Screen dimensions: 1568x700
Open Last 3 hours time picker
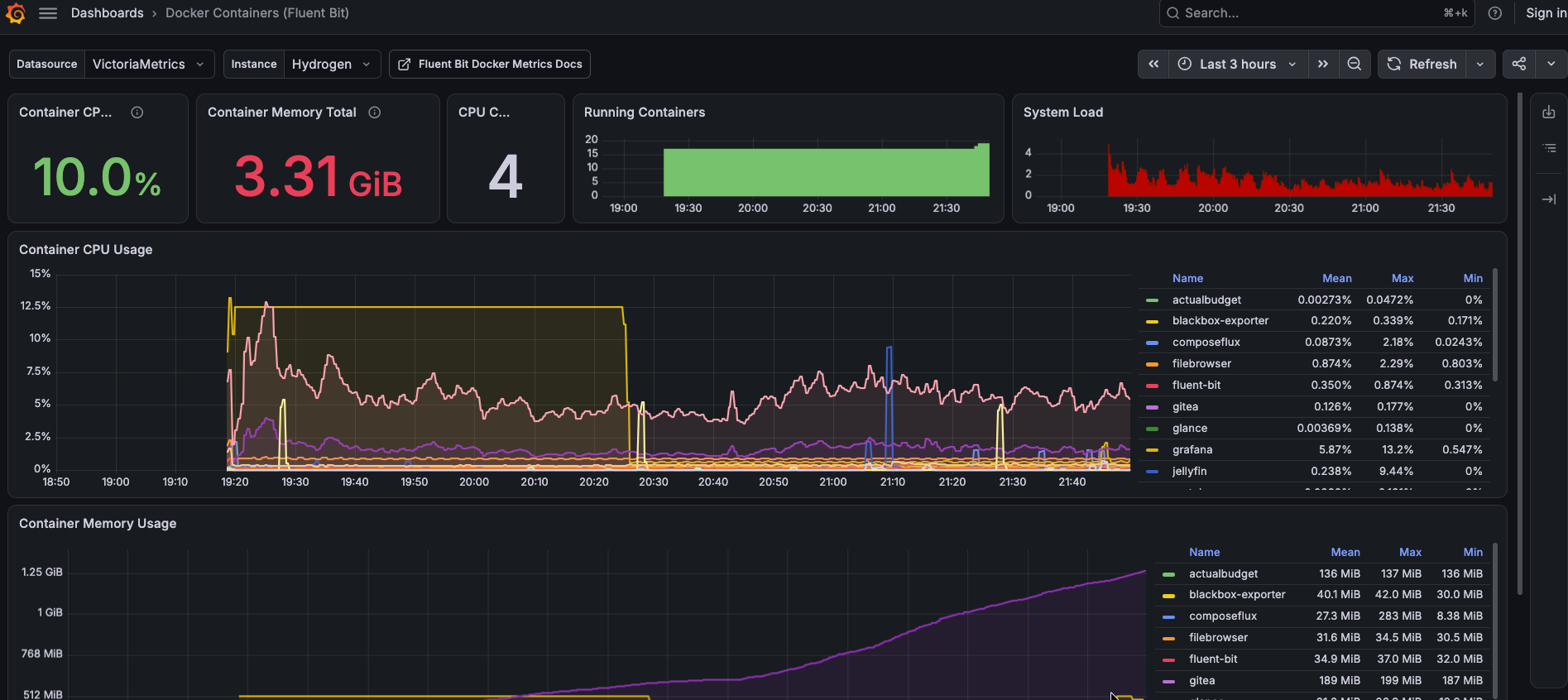point(1238,64)
